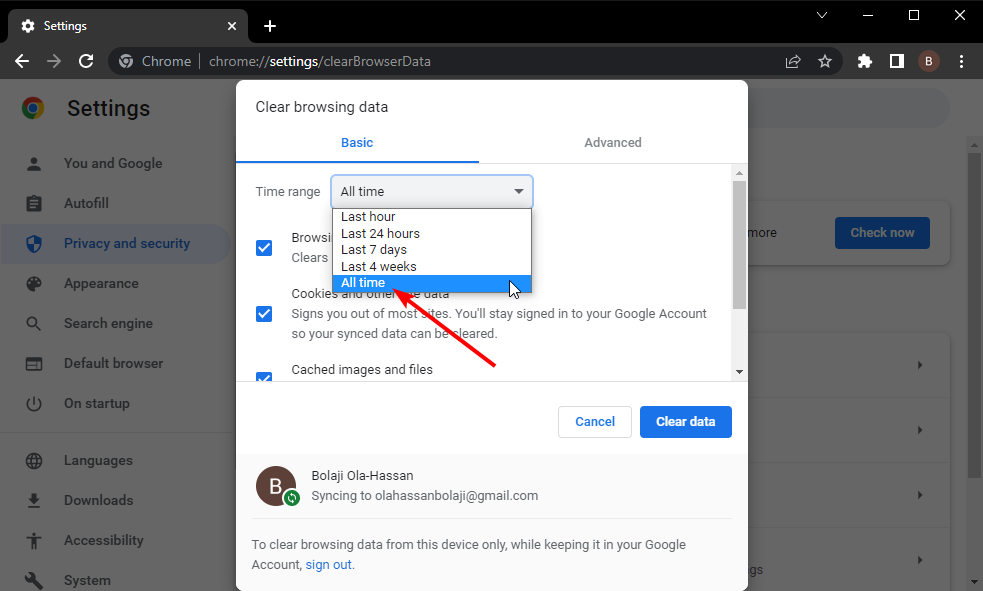Open the Extensions puzzle icon
Screen dimensions: 983x591
[x=865, y=61]
